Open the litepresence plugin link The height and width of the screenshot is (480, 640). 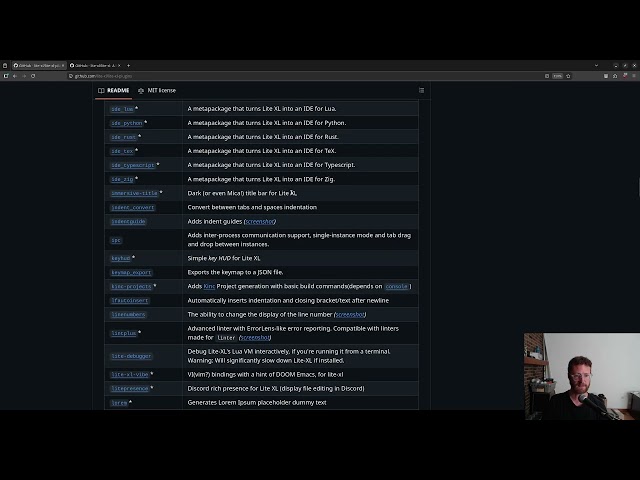130,389
